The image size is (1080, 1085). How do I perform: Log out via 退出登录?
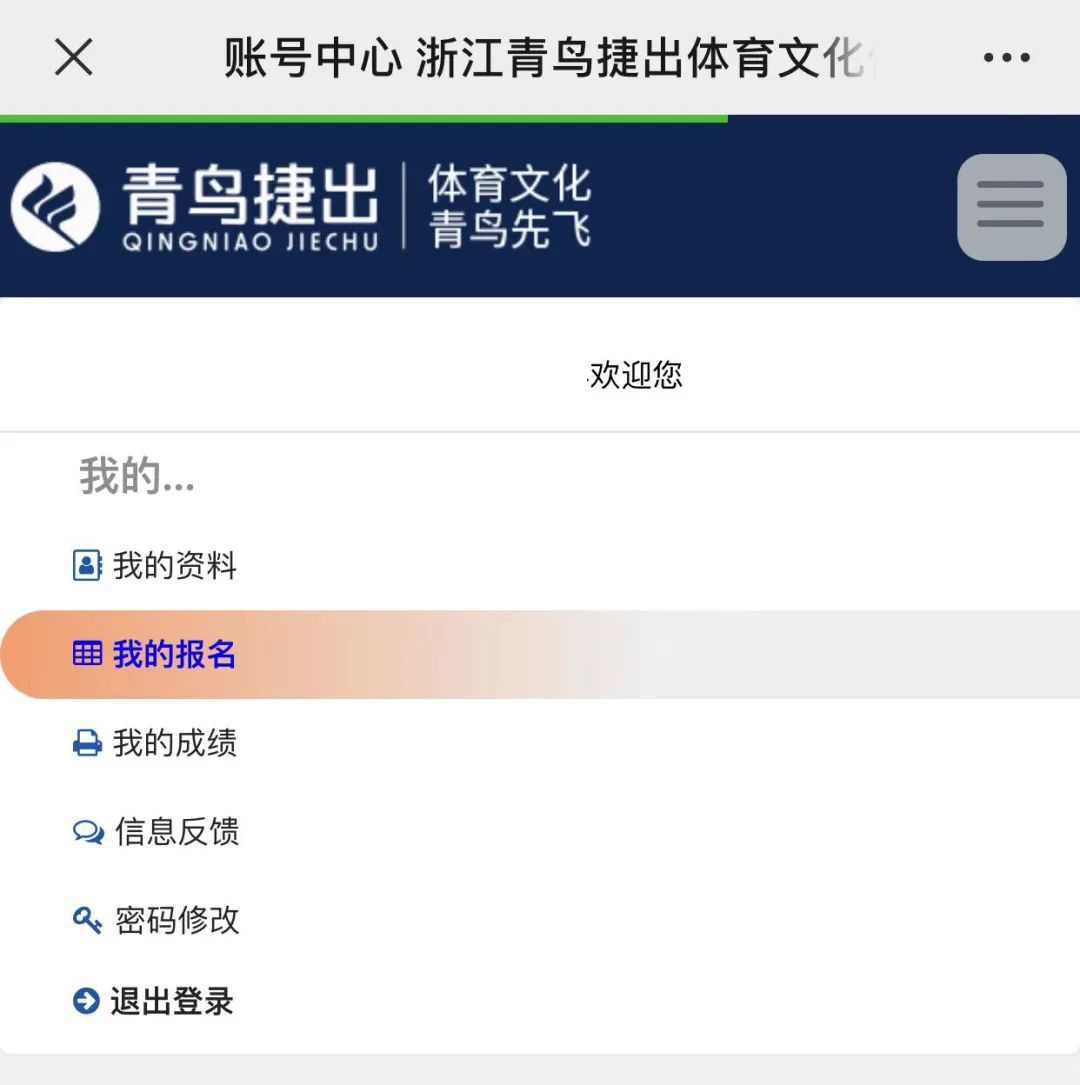point(172,1001)
